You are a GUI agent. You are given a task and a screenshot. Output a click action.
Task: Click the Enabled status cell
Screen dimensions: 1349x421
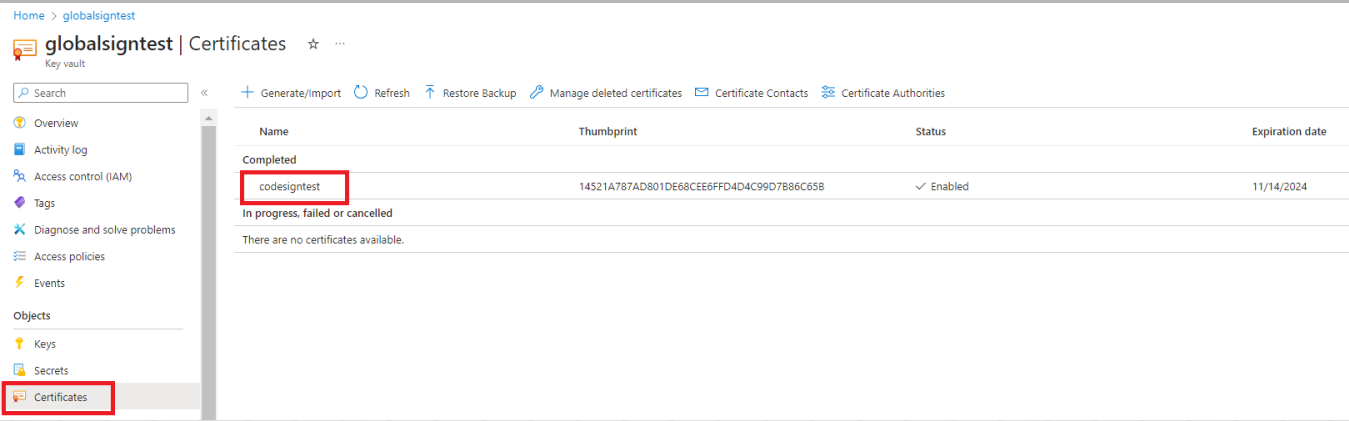[942, 187]
